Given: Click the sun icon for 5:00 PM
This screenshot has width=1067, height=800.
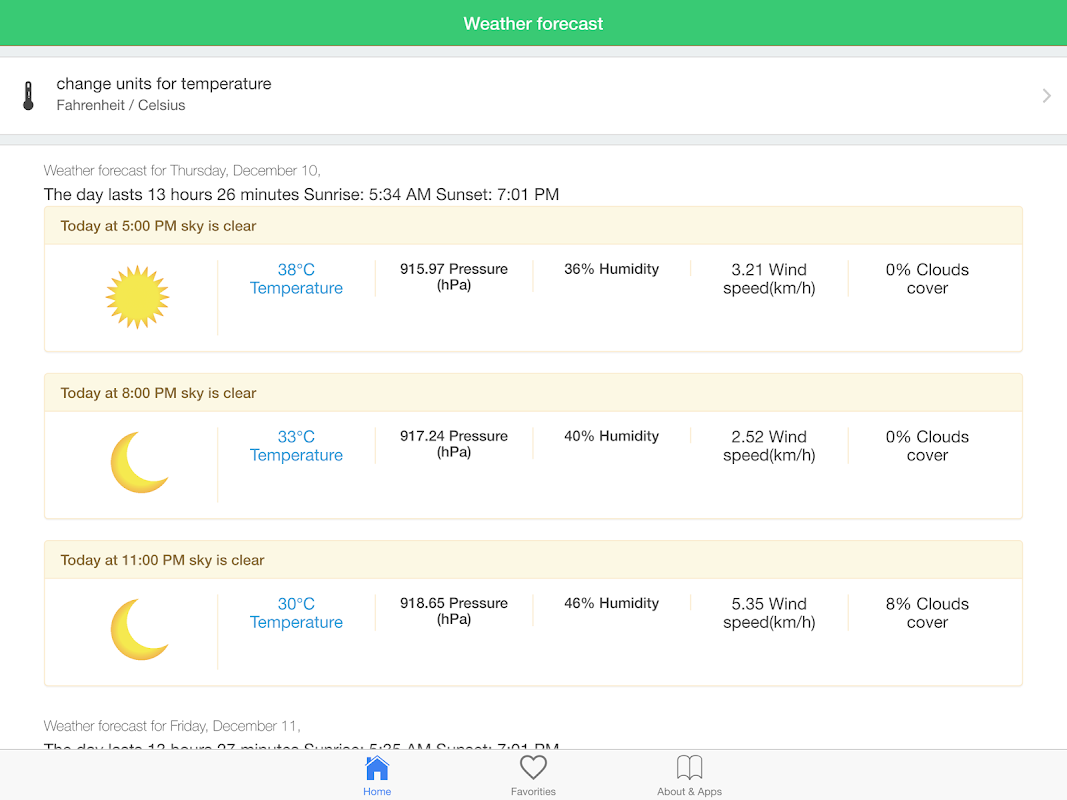Looking at the screenshot, I should [137, 297].
